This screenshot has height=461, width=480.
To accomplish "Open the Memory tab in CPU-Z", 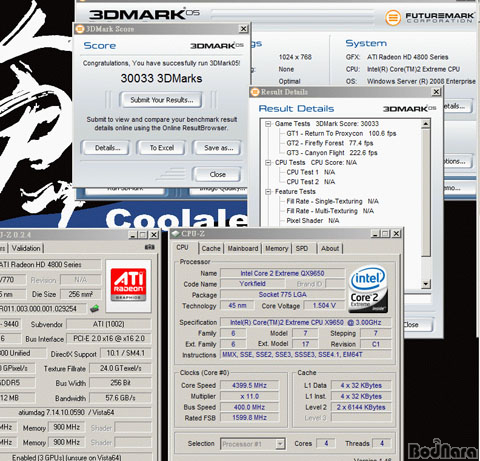I will (x=276, y=249).
